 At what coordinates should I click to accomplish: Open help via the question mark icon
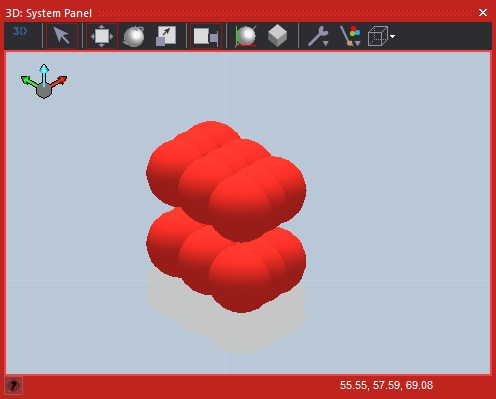[x=14, y=386]
